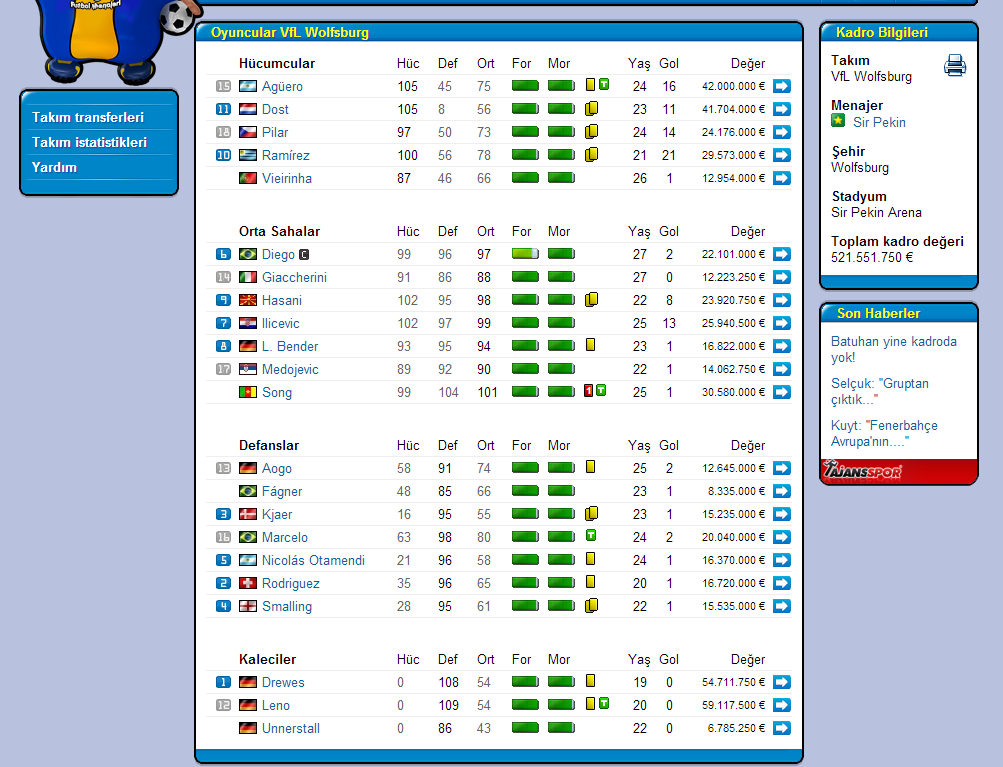This screenshot has width=1003, height=767.
Task: Click the manager star icon beside Sir Pekin
Action: tap(838, 120)
